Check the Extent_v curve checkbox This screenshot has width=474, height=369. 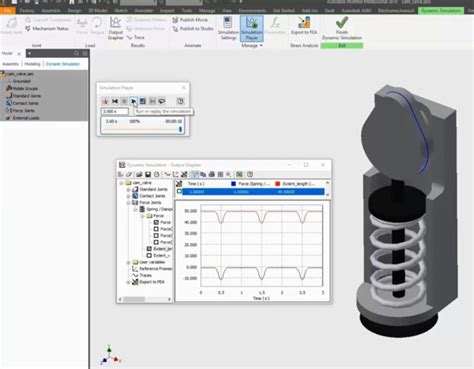(149, 255)
